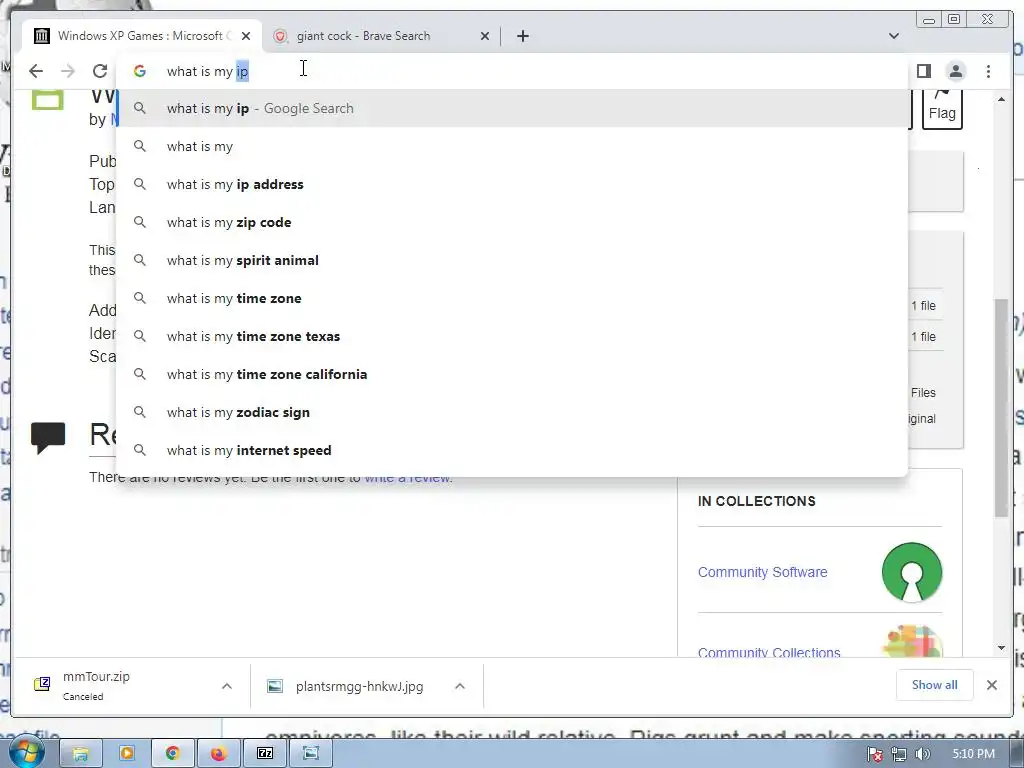The height and width of the screenshot is (768, 1024).
Task: Pick suggestion what is my spirit animal
Action: (x=512, y=260)
